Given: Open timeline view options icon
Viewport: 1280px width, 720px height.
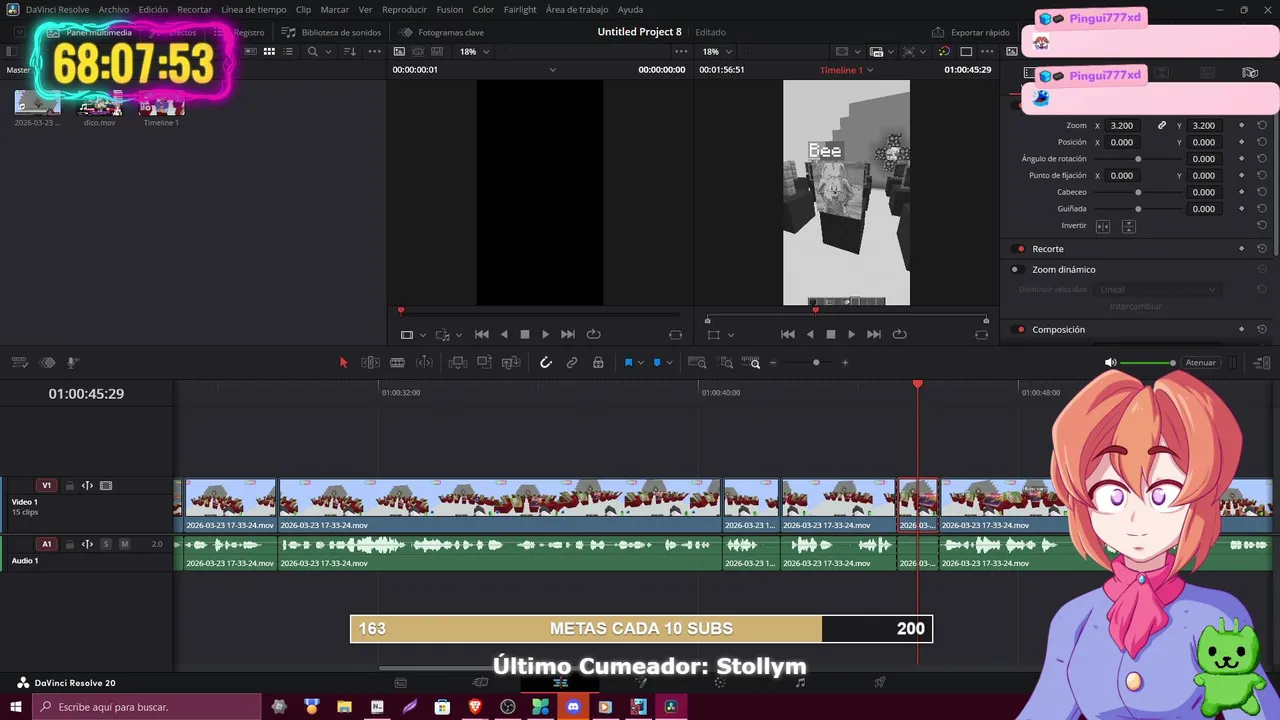Looking at the screenshot, I should pos(20,363).
